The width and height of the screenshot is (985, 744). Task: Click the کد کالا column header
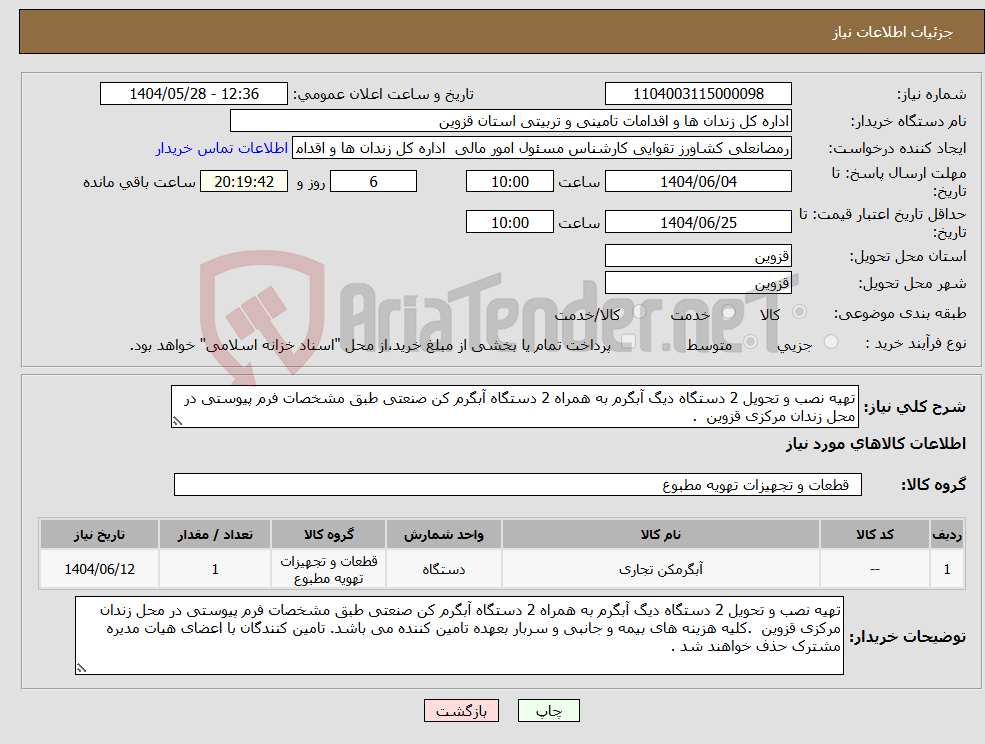point(874,534)
